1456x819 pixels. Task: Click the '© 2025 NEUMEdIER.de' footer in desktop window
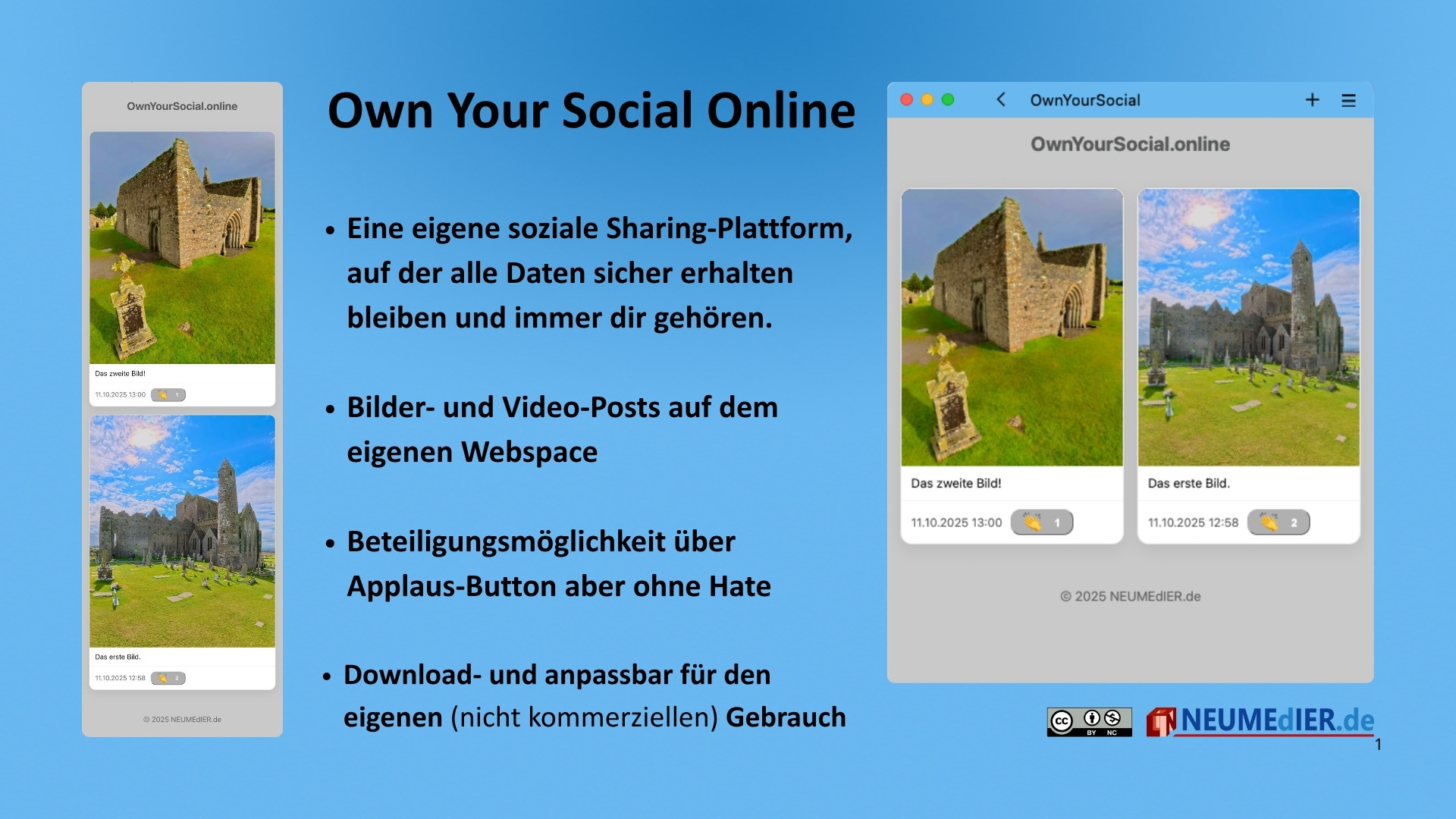1130,597
